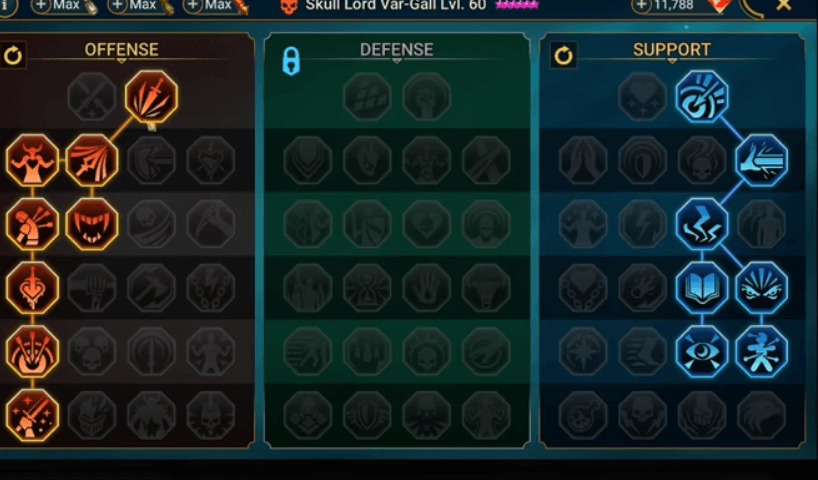The height and width of the screenshot is (480, 818).
Task: Select the sparkling sword bottom Offense mastery
Action: tap(32, 415)
